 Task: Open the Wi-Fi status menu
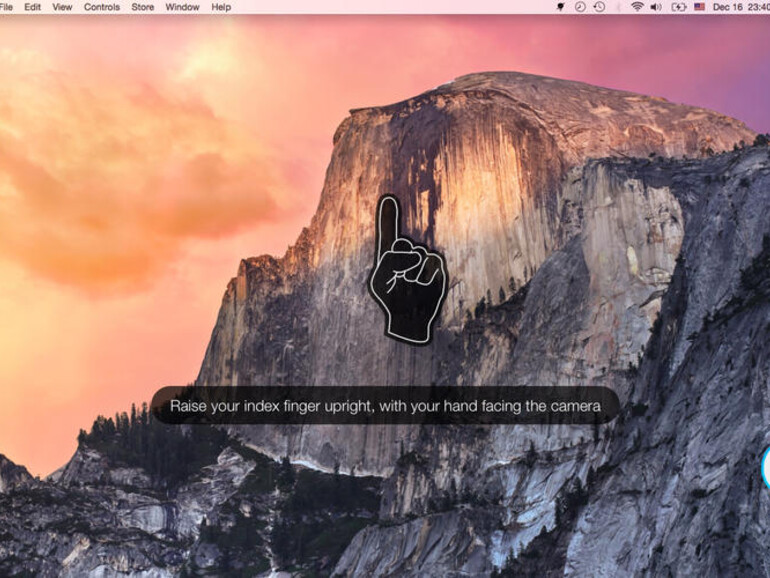point(637,7)
